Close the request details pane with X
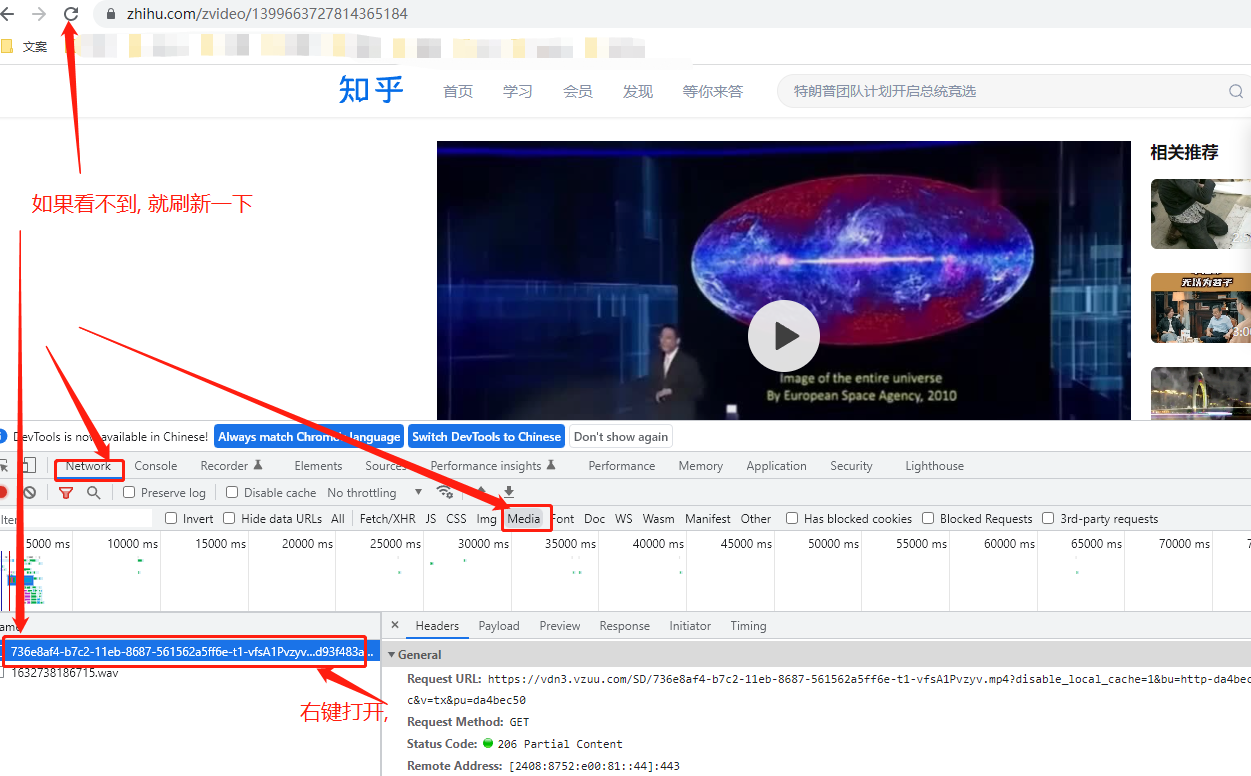The image size is (1251, 776). coord(394,625)
